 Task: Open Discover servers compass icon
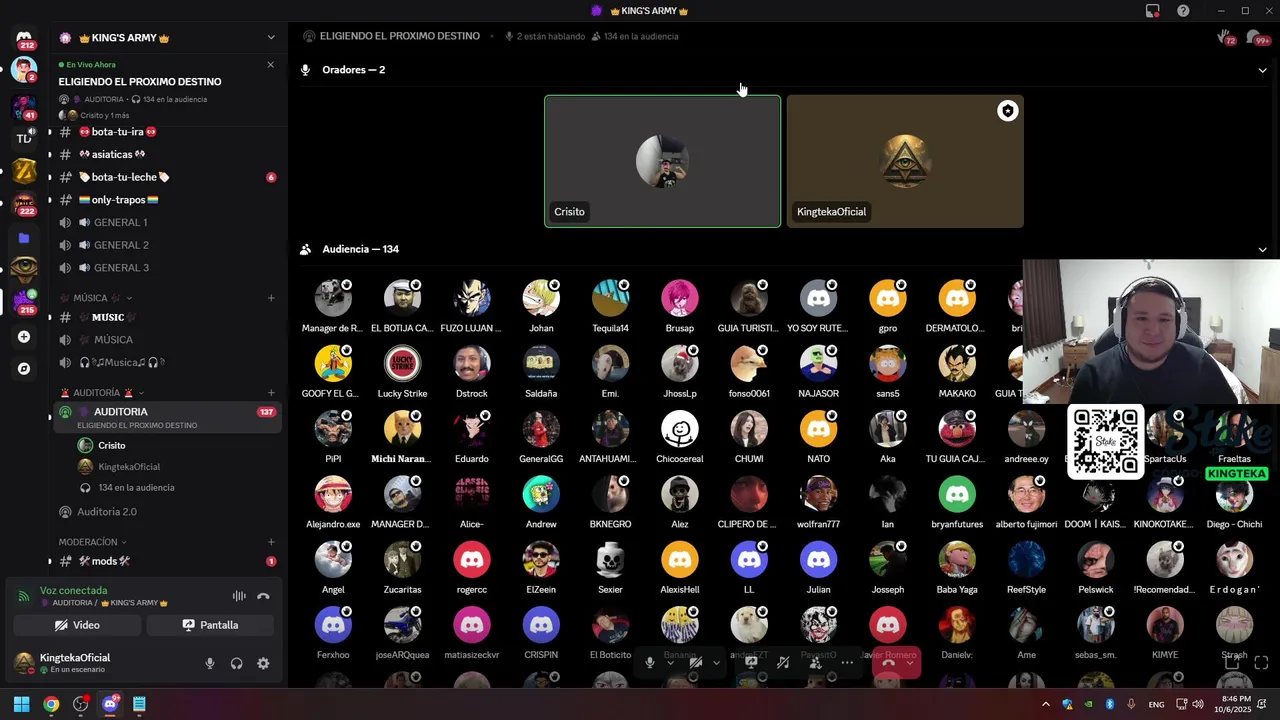point(24,369)
